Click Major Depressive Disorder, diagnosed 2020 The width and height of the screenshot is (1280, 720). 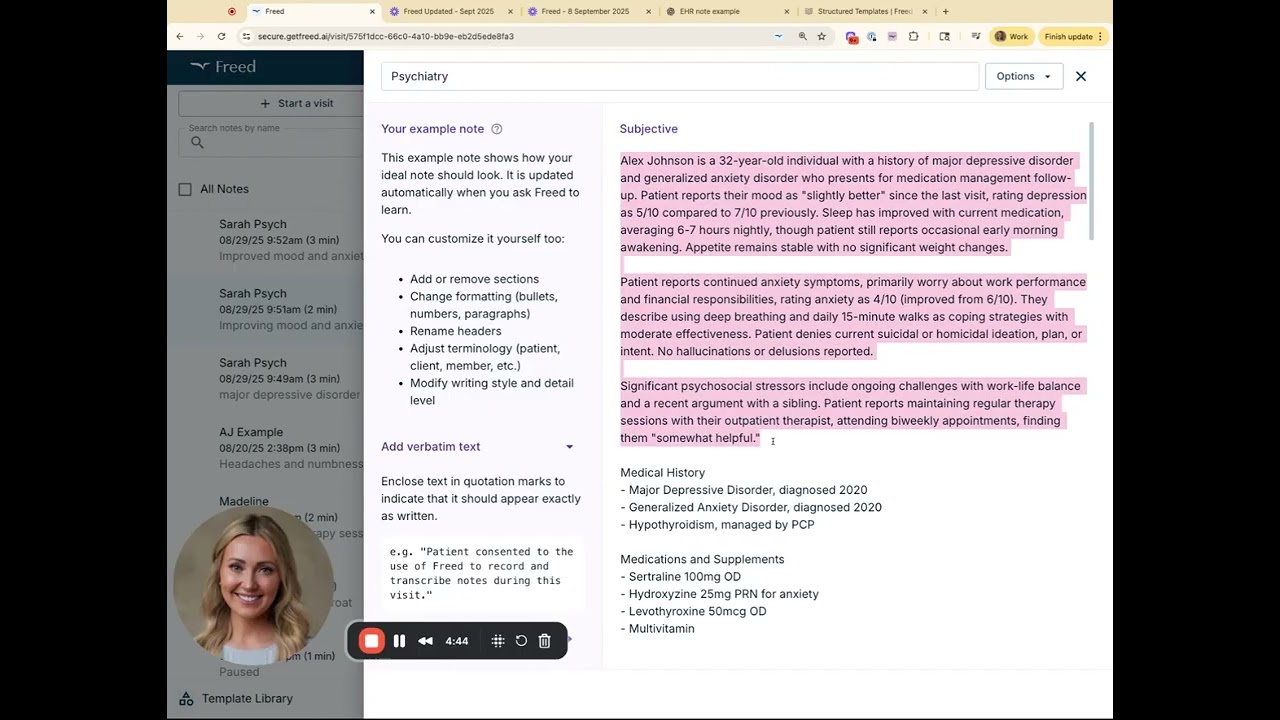pos(743,490)
